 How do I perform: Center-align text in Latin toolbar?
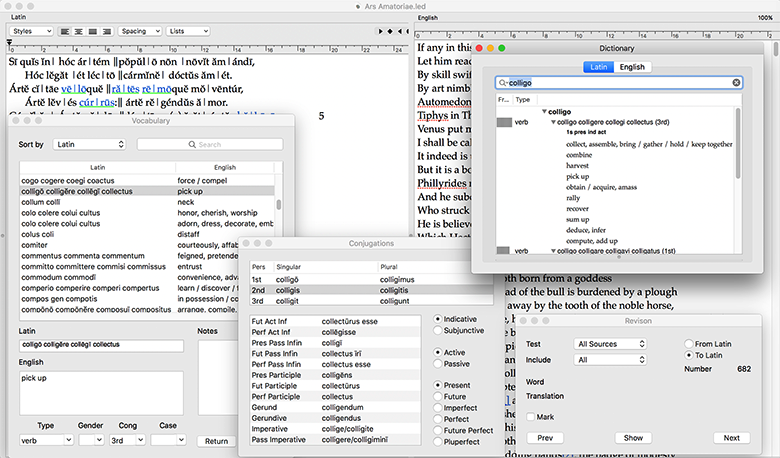click(x=79, y=31)
